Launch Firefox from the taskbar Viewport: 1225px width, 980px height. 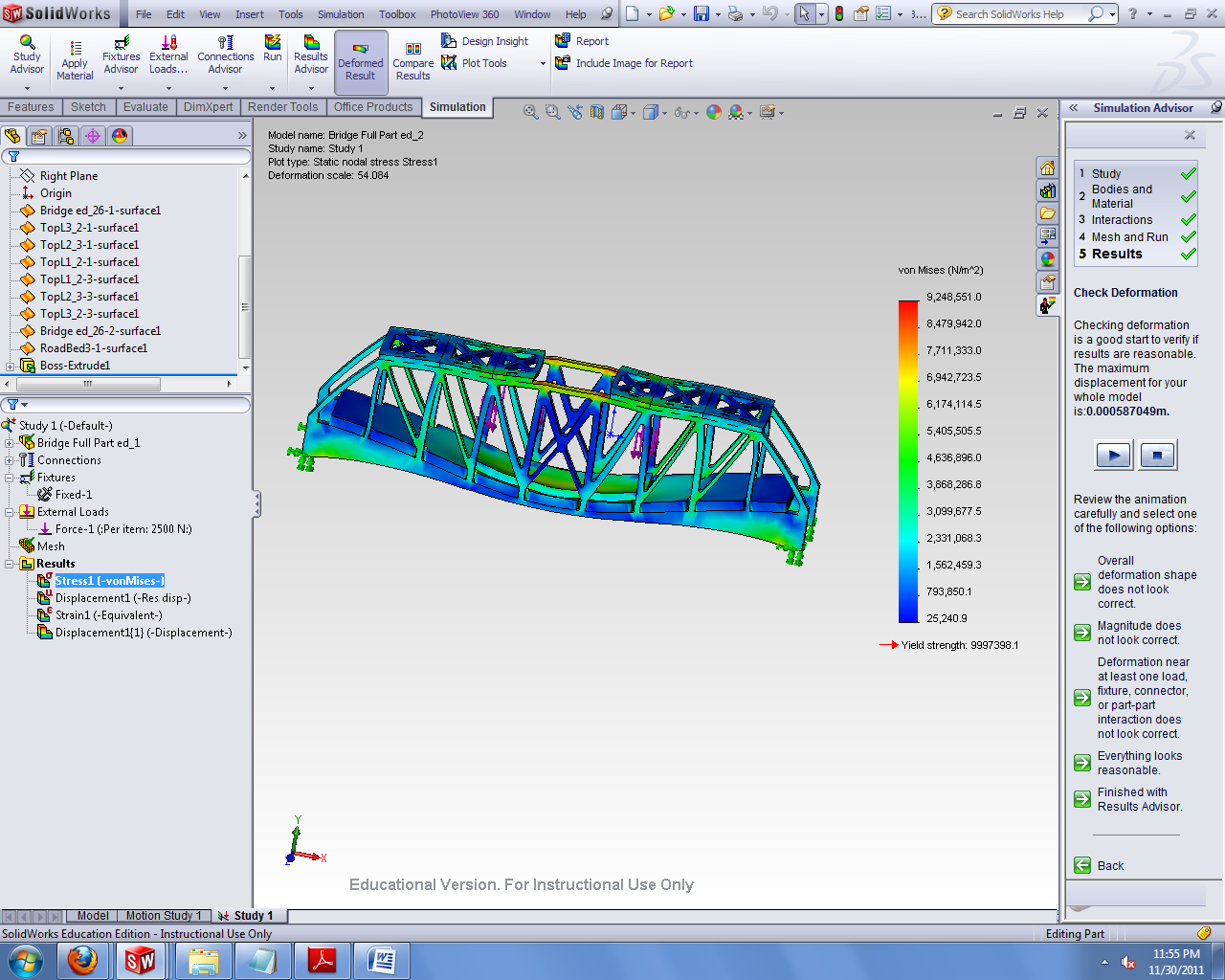82,960
